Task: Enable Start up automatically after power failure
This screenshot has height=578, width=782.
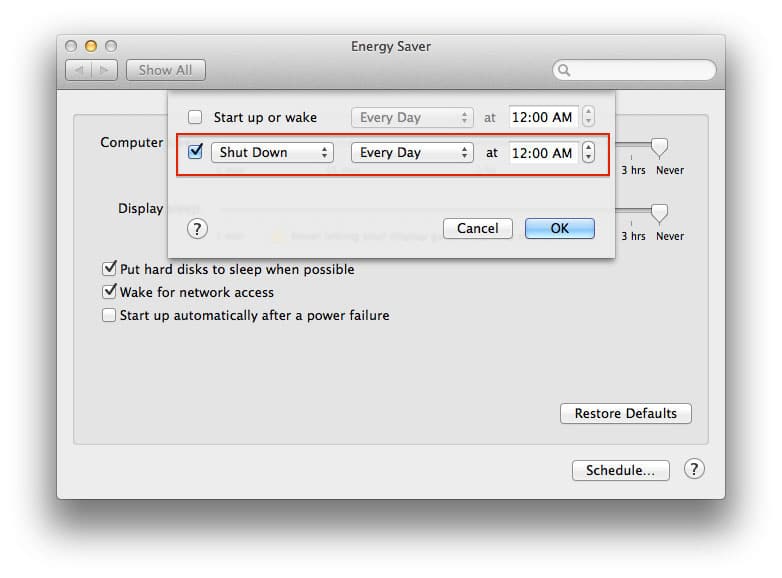Action: (x=109, y=315)
